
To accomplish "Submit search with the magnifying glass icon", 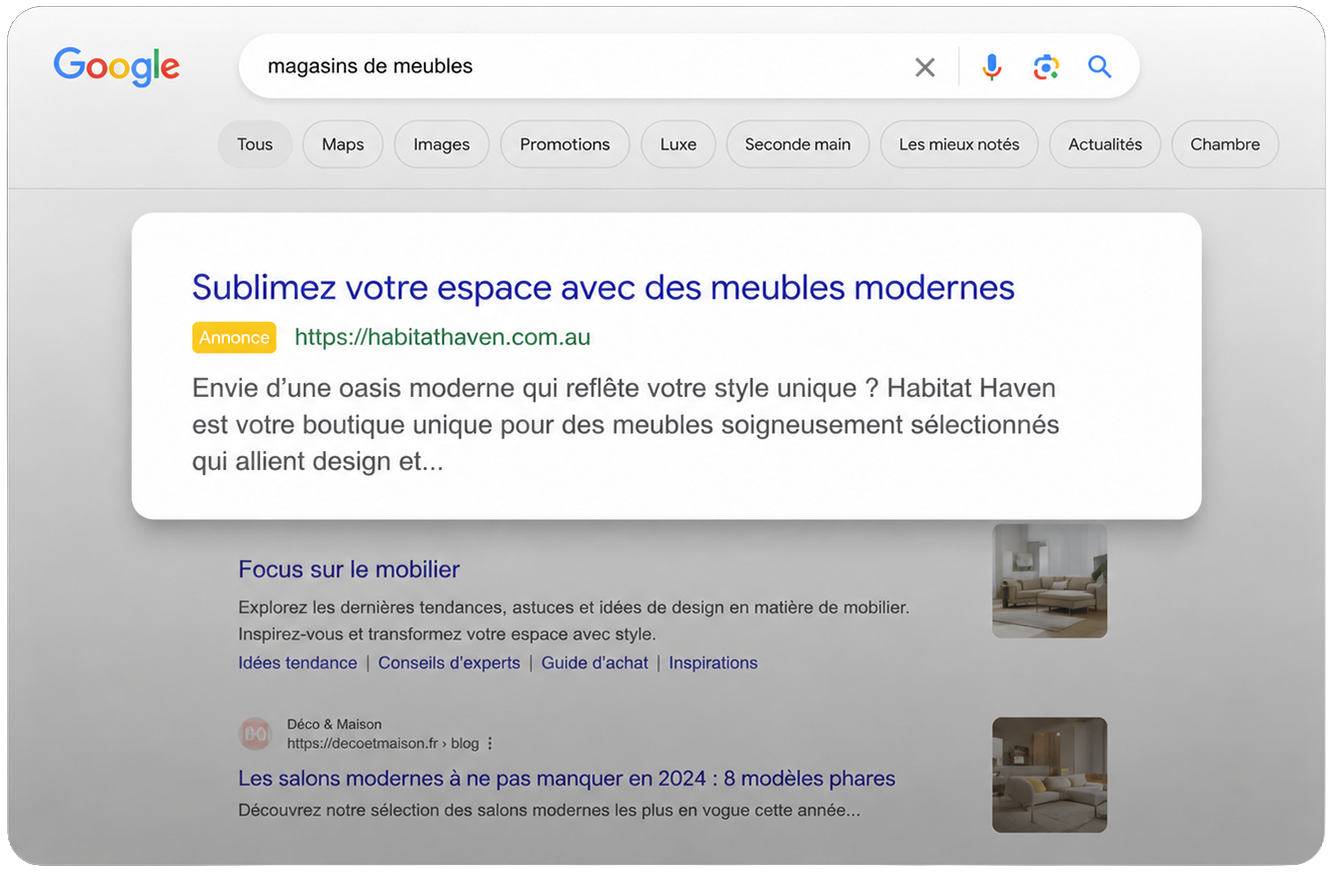I will tap(1100, 67).
